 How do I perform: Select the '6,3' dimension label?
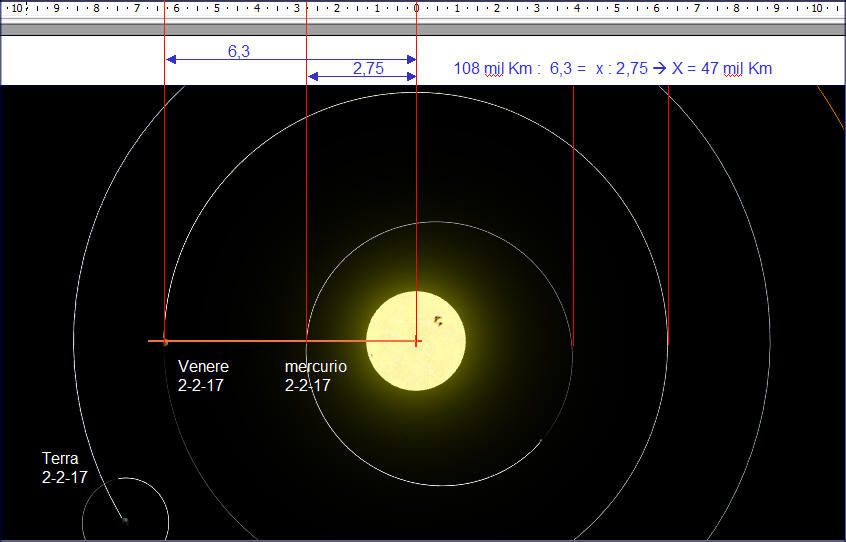click(x=238, y=51)
